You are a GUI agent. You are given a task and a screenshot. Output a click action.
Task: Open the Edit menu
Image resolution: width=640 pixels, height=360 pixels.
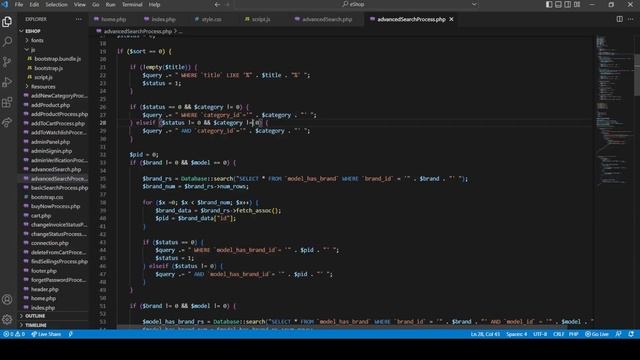pos(34,4)
